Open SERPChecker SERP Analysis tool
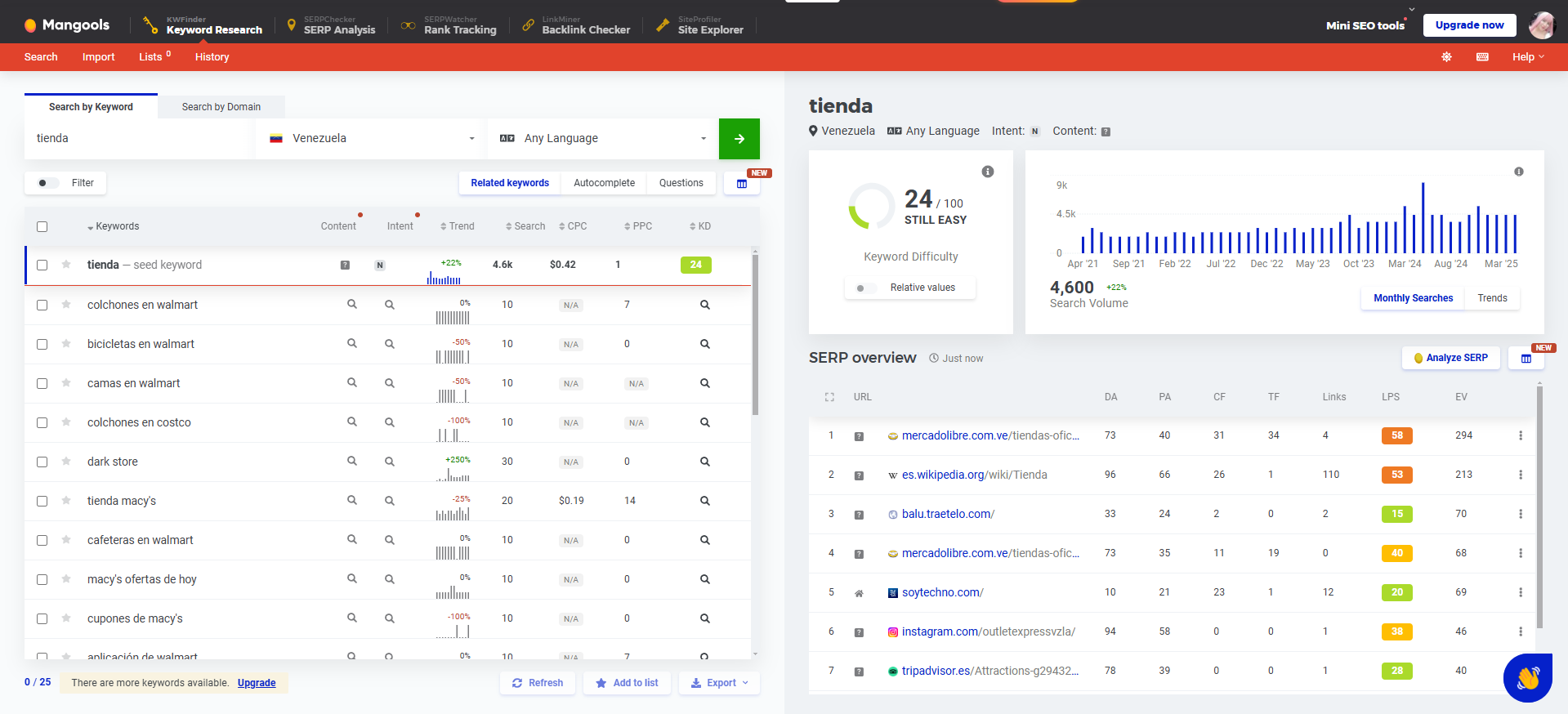Image resolution: width=1568 pixels, height=714 pixels. pyautogui.click(x=331, y=25)
